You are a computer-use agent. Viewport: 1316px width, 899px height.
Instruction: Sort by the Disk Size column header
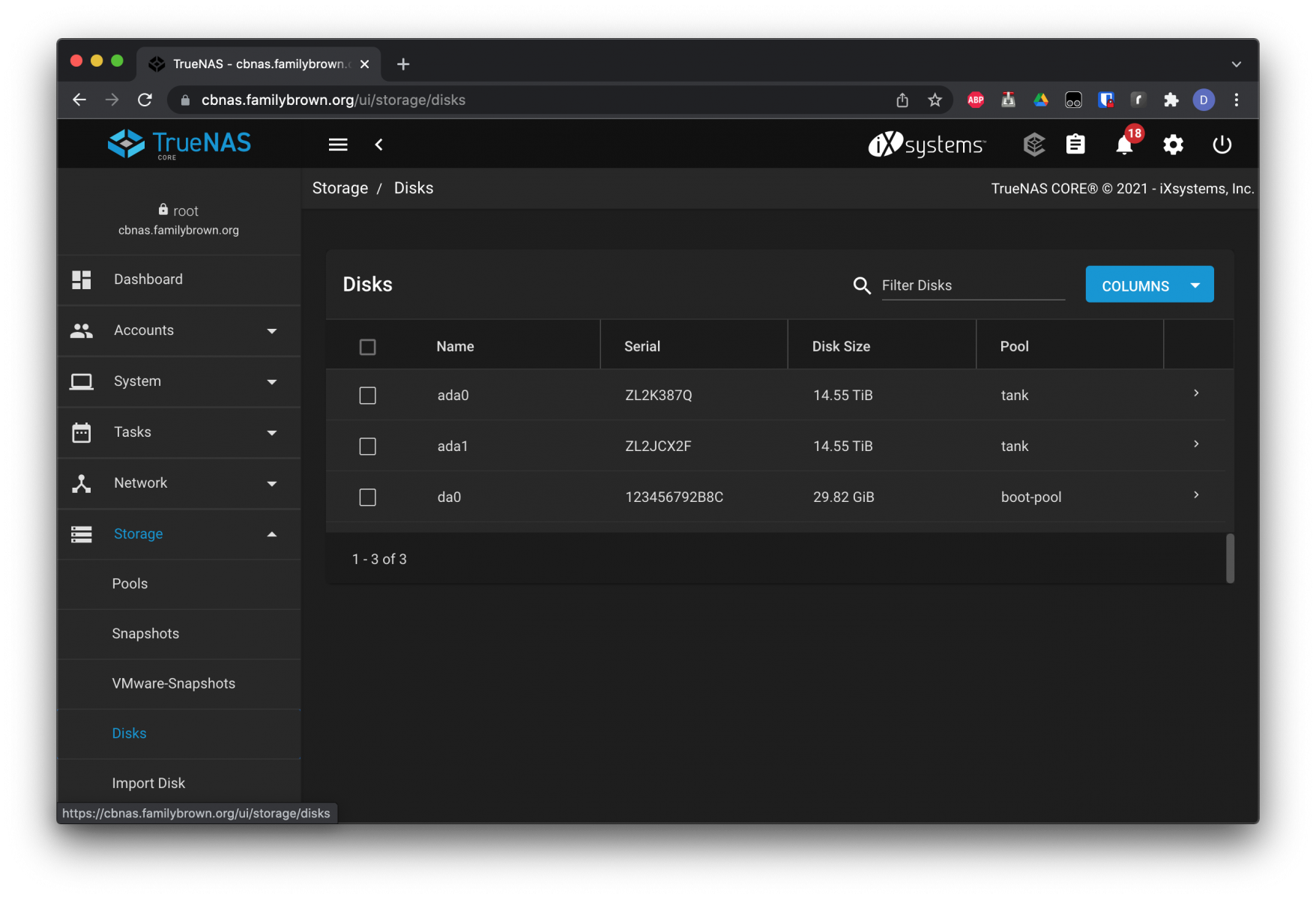click(x=841, y=347)
